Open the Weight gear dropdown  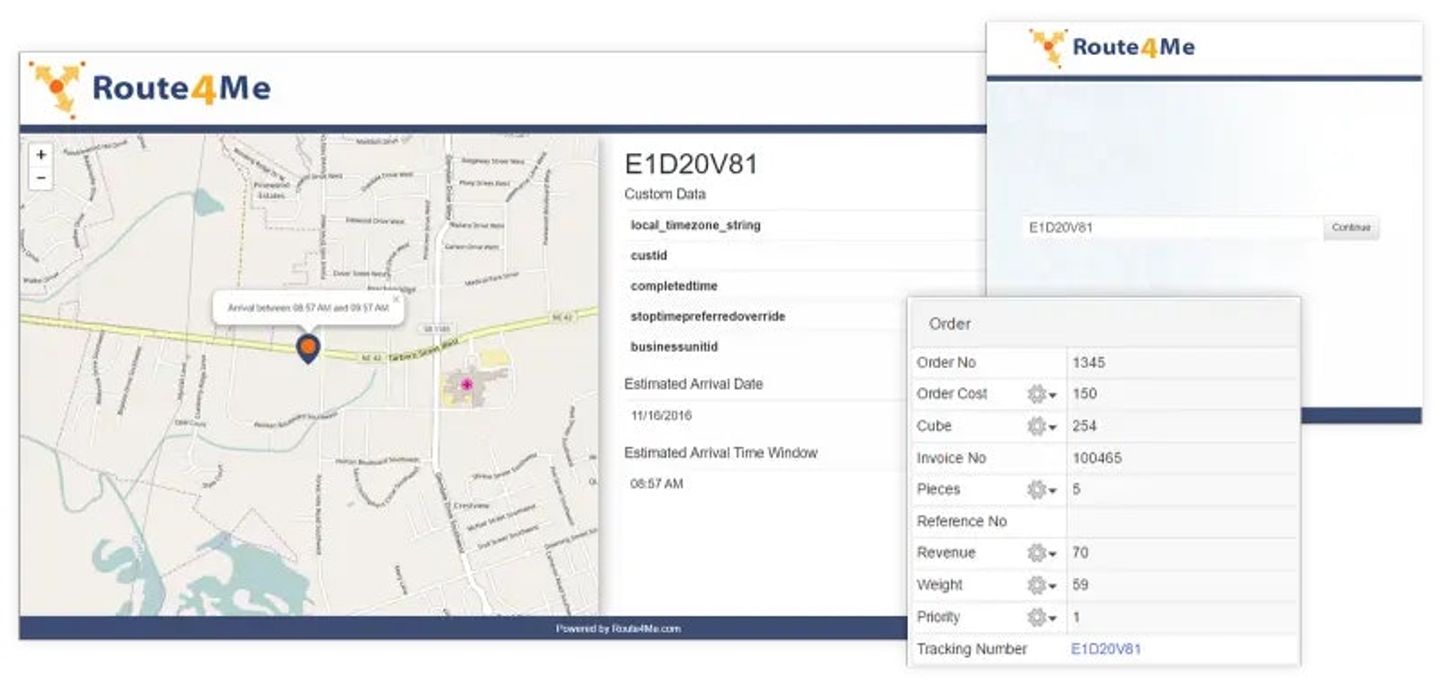pyautogui.click(x=1042, y=585)
